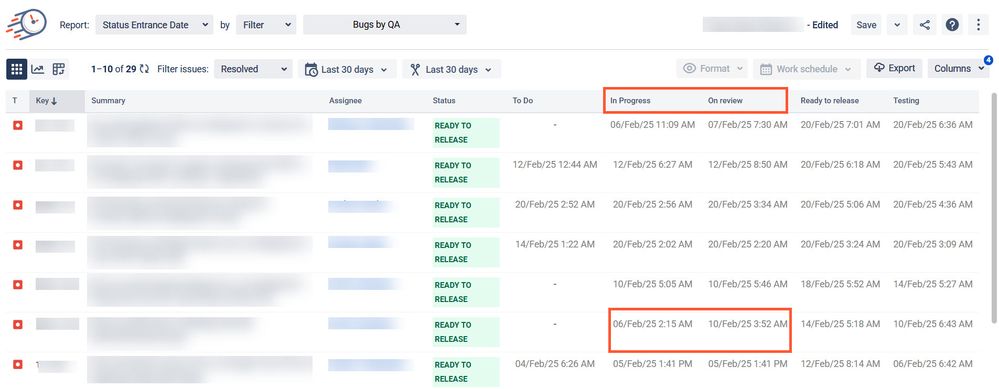Image resolution: width=999 pixels, height=389 pixels.
Task: Click bug icon in row with 06/Feb/25 2:15 AM
Action: (18, 325)
